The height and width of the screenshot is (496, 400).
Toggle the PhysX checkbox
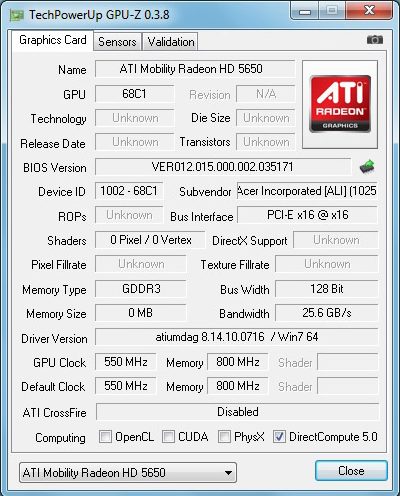[x=224, y=437]
